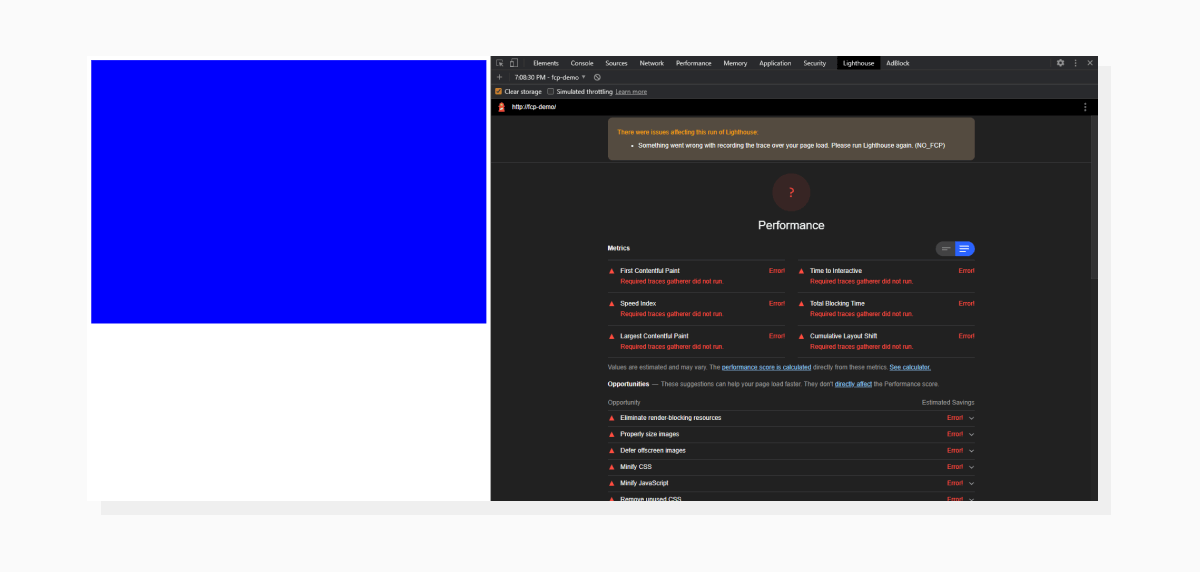Switch metrics to expanded description view

965,249
